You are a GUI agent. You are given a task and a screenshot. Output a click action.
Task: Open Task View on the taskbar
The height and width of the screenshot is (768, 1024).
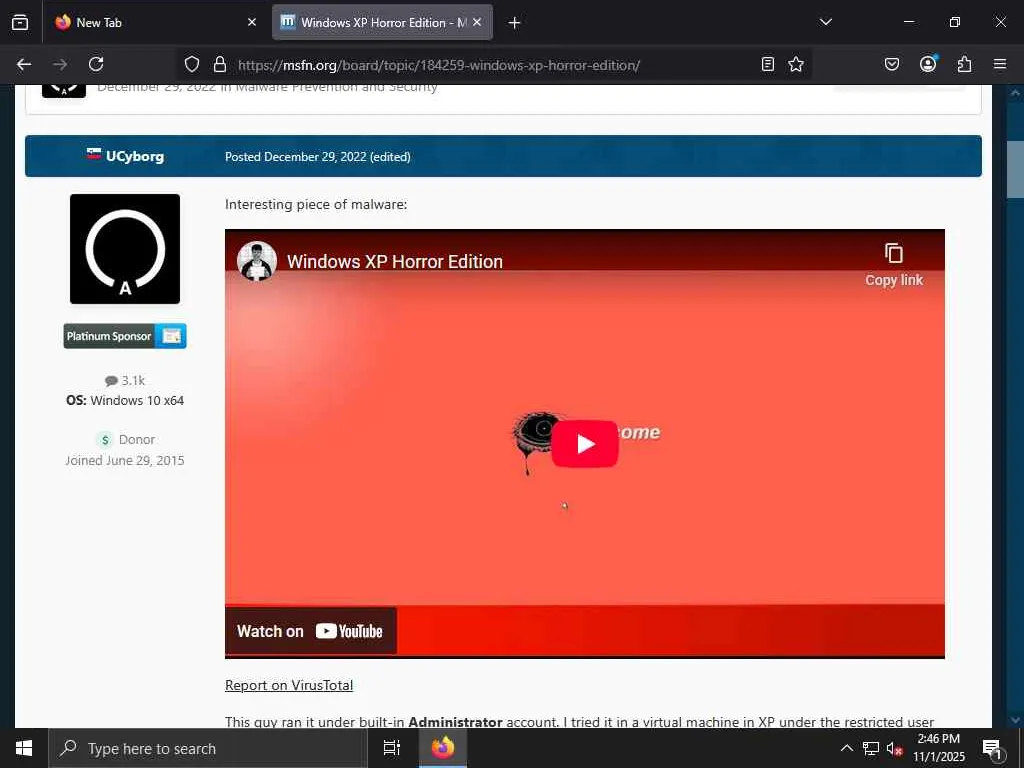(x=391, y=748)
